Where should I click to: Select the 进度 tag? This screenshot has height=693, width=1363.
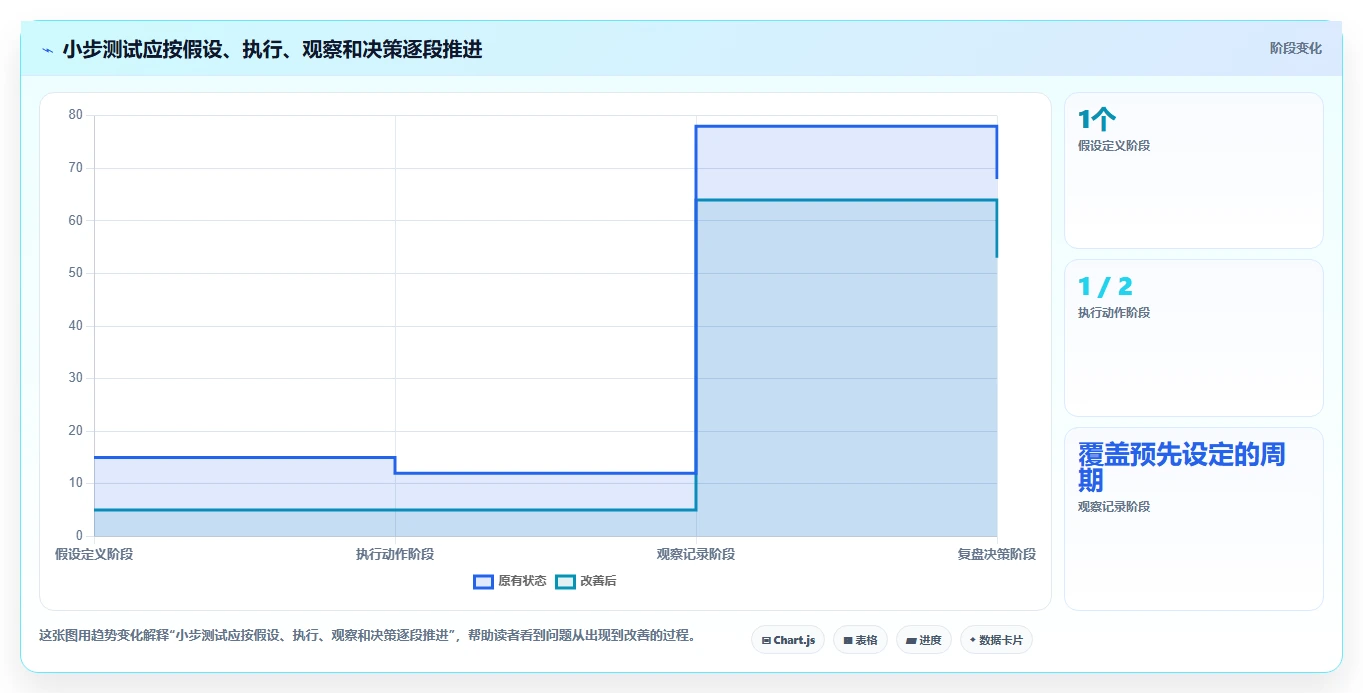924,640
